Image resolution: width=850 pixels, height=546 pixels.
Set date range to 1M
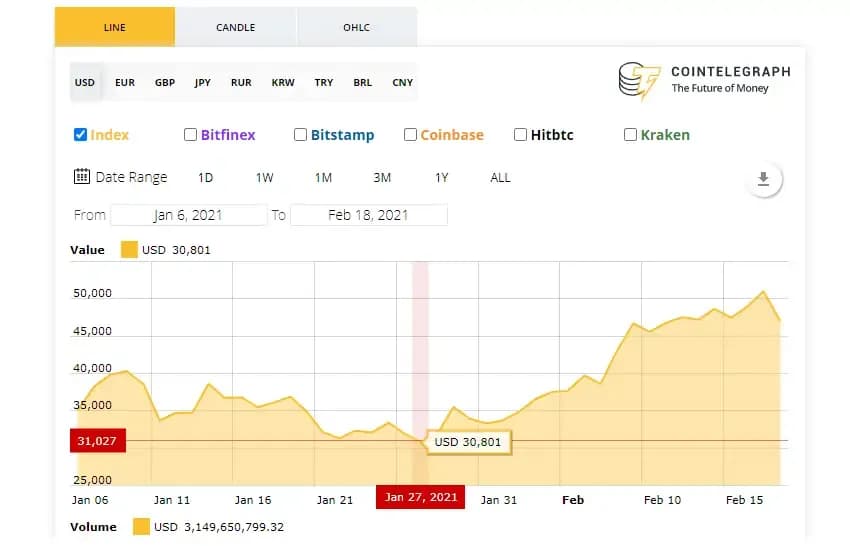[x=323, y=177]
